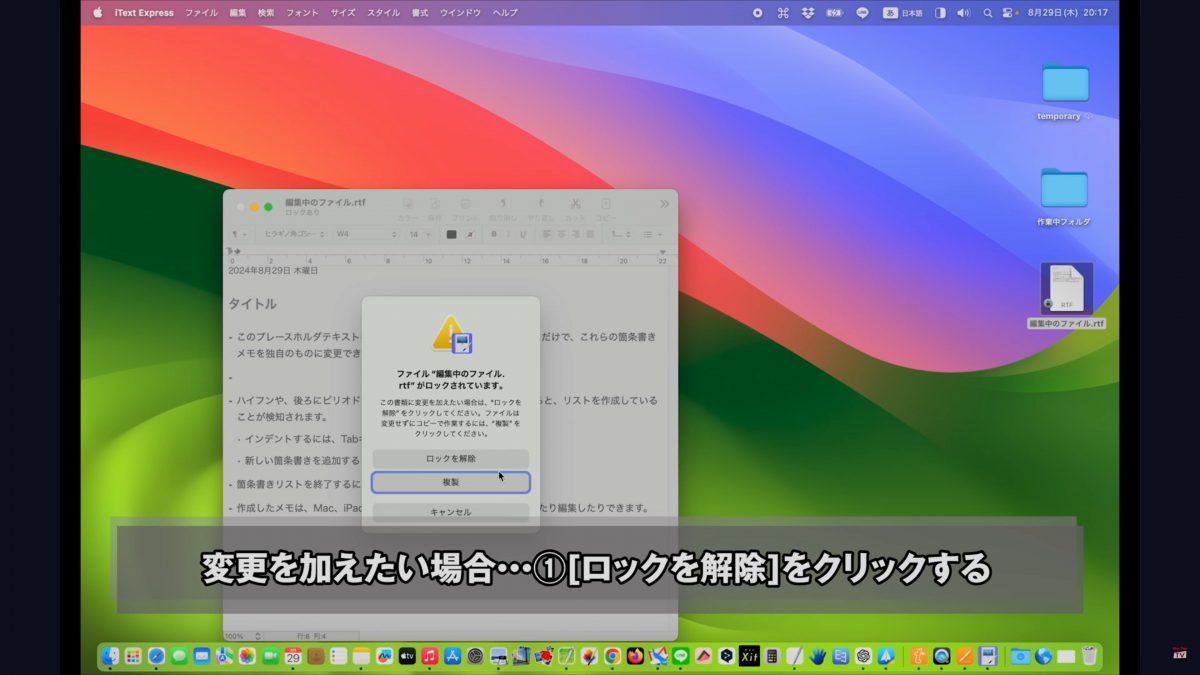Screen dimensions: 1200x675
Task: Open Safari from the Dock
Action: point(157,656)
